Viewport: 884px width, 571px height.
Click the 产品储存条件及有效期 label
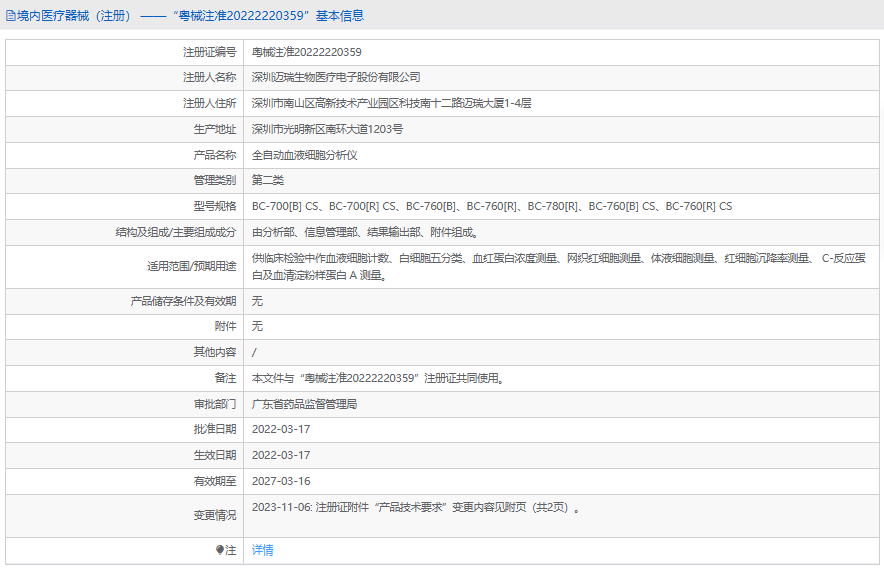click(x=183, y=301)
